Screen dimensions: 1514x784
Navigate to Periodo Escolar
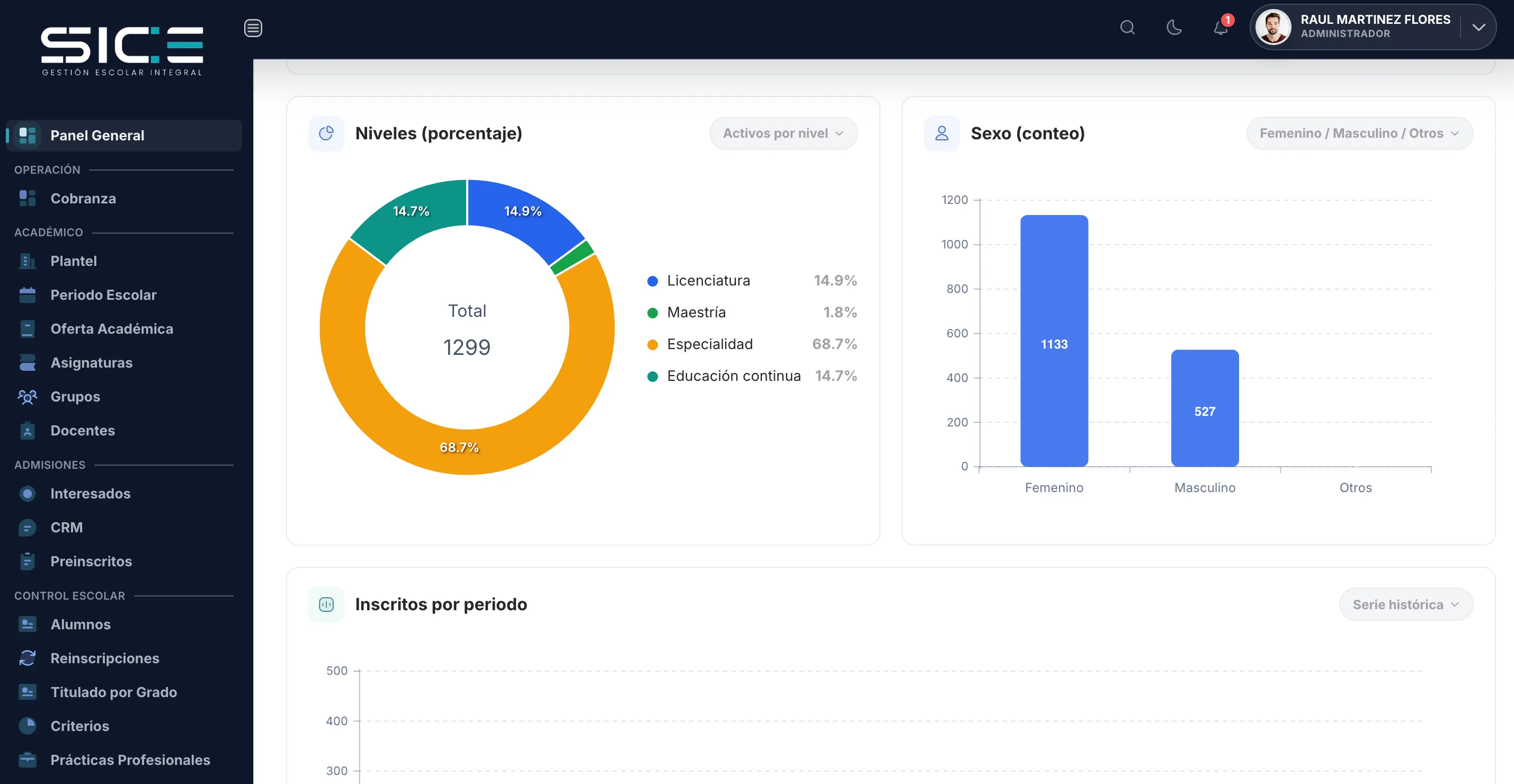(124, 295)
